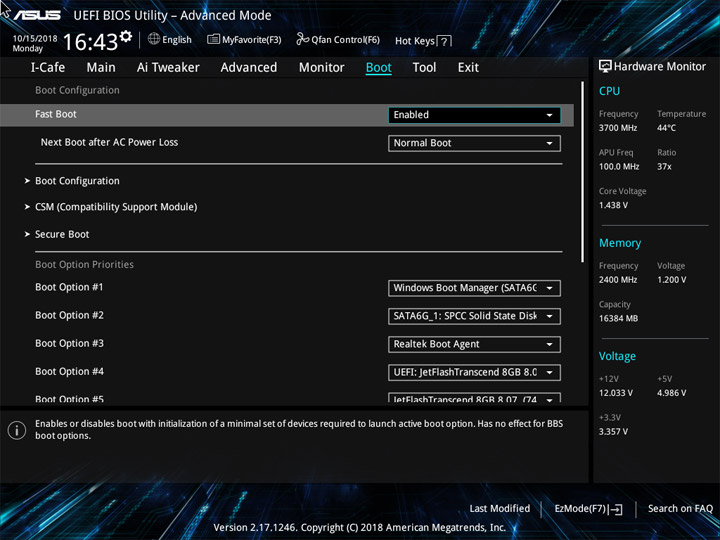Viewport: 720px width, 540px height.
Task: Click APU Freq value 100.0 MHz
Action: (x=619, y=166)
